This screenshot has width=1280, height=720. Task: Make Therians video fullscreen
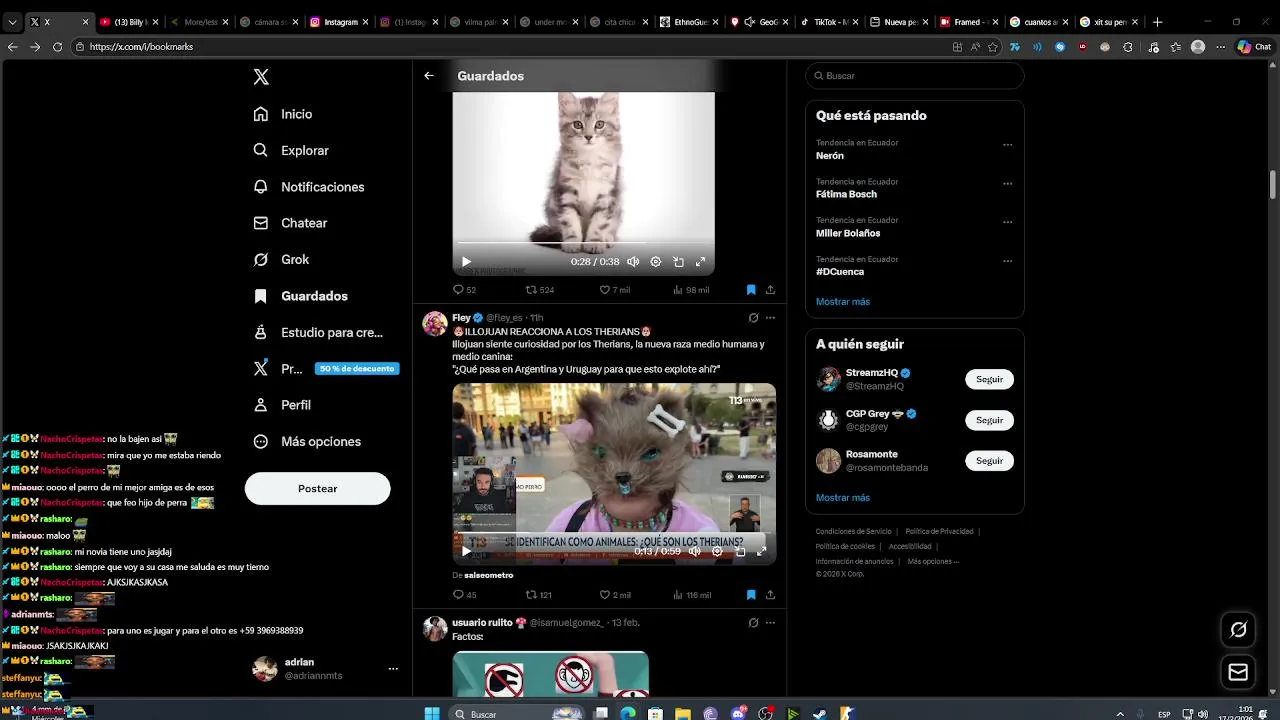(761, 551)
